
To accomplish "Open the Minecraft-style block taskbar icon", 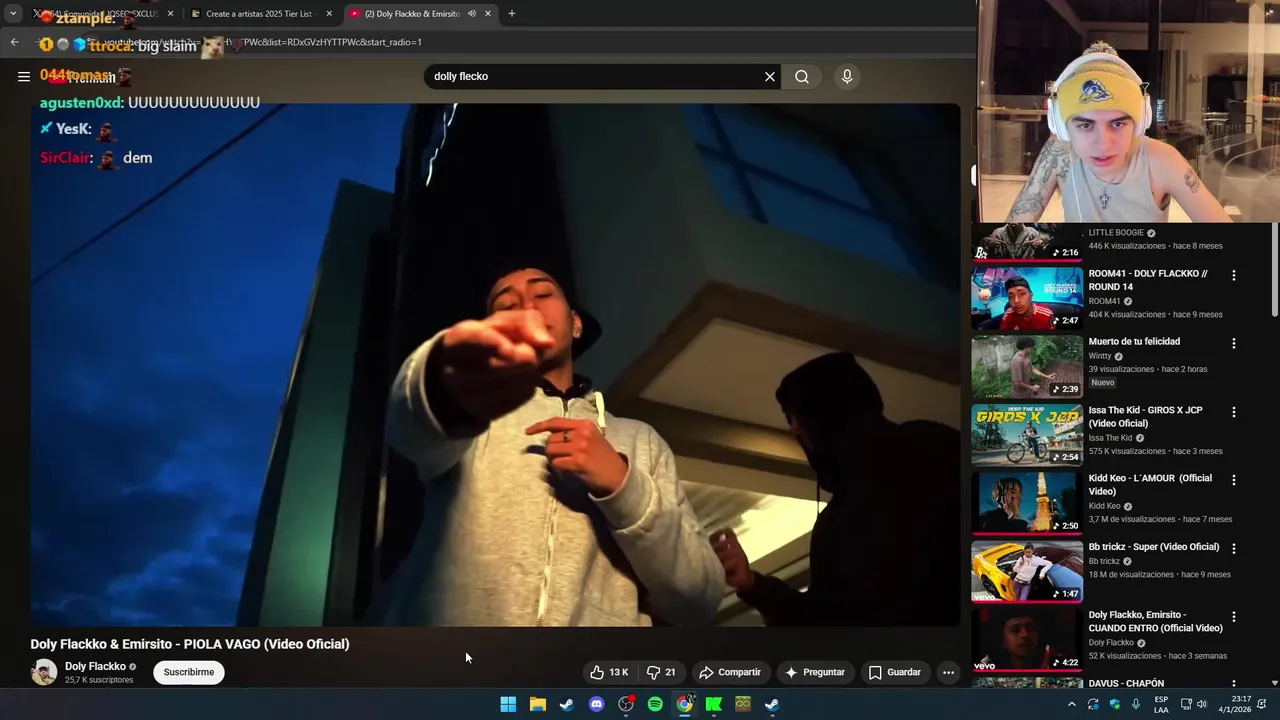I will tap(743, 704).
